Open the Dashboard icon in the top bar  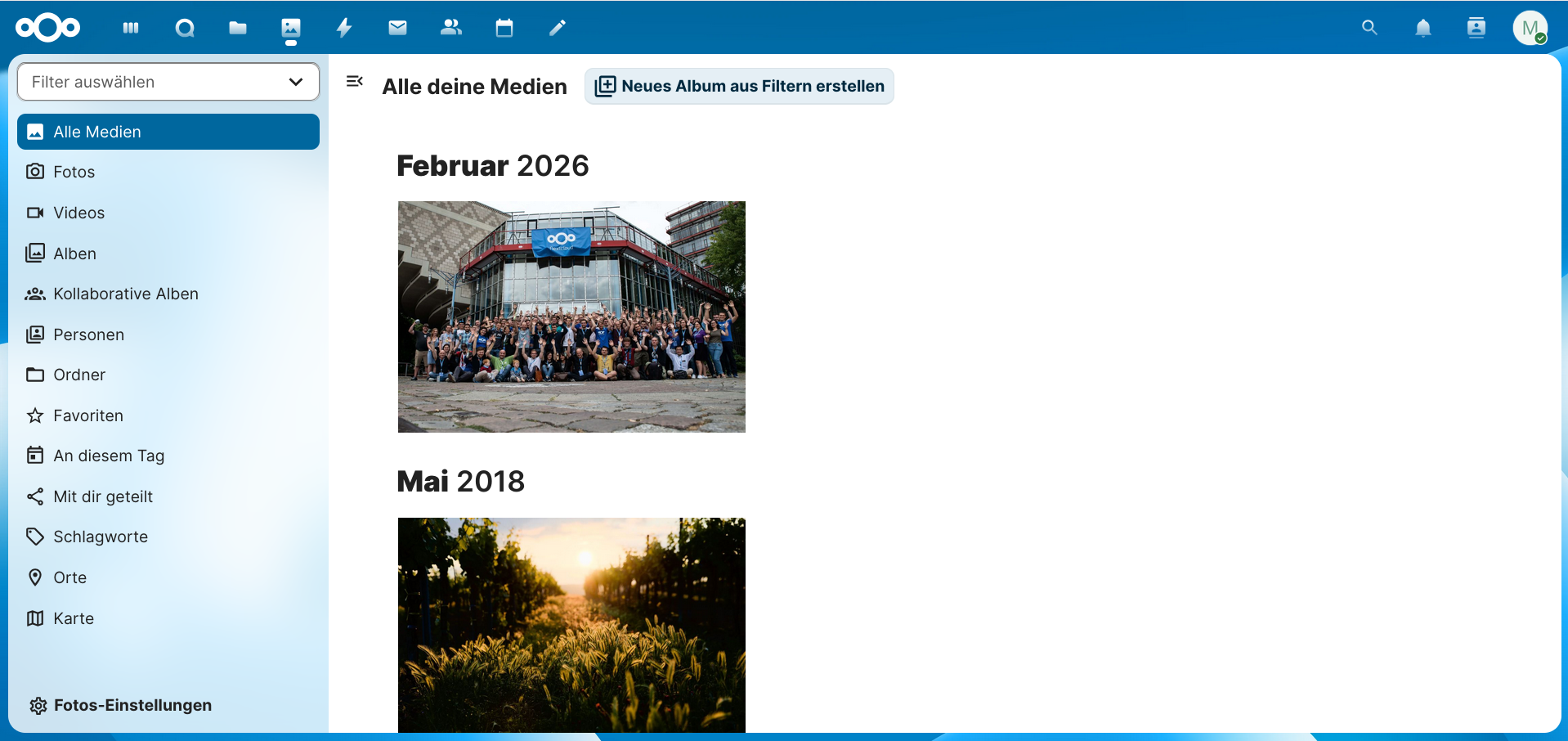tap(130, 27)
